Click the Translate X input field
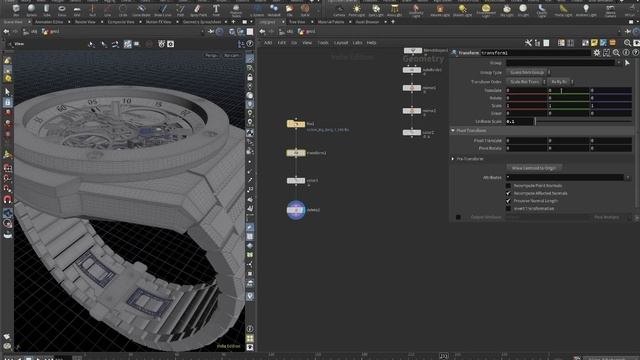This screenshot has height=360, width=640. coord(526,90)
